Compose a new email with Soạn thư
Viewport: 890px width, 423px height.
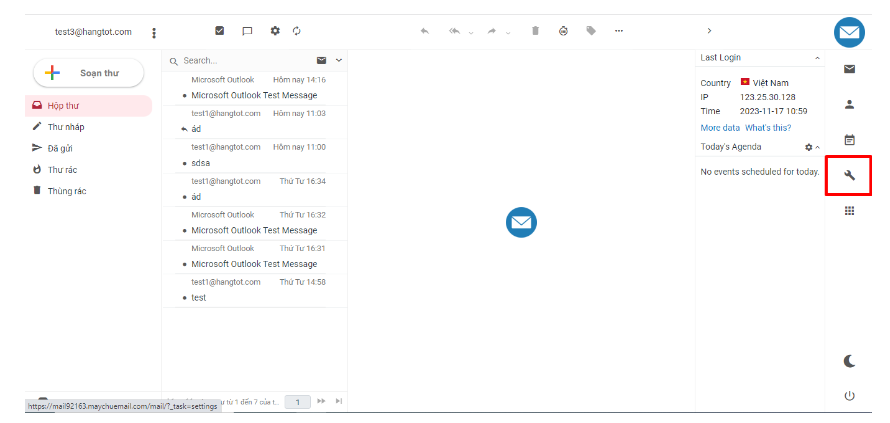coord(89,73)
